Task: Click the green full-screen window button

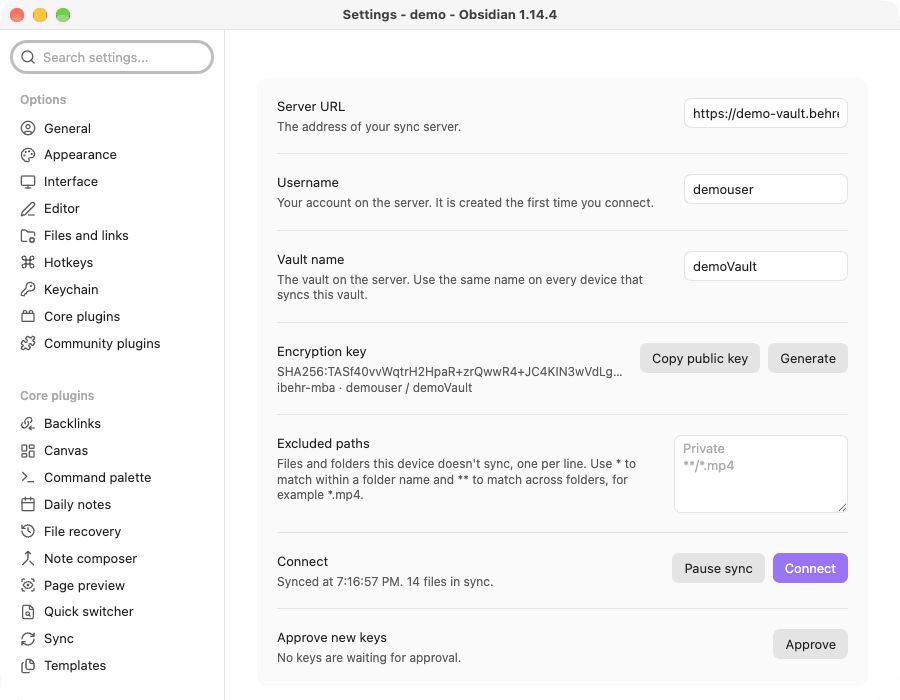Action: tap(63, 15)
